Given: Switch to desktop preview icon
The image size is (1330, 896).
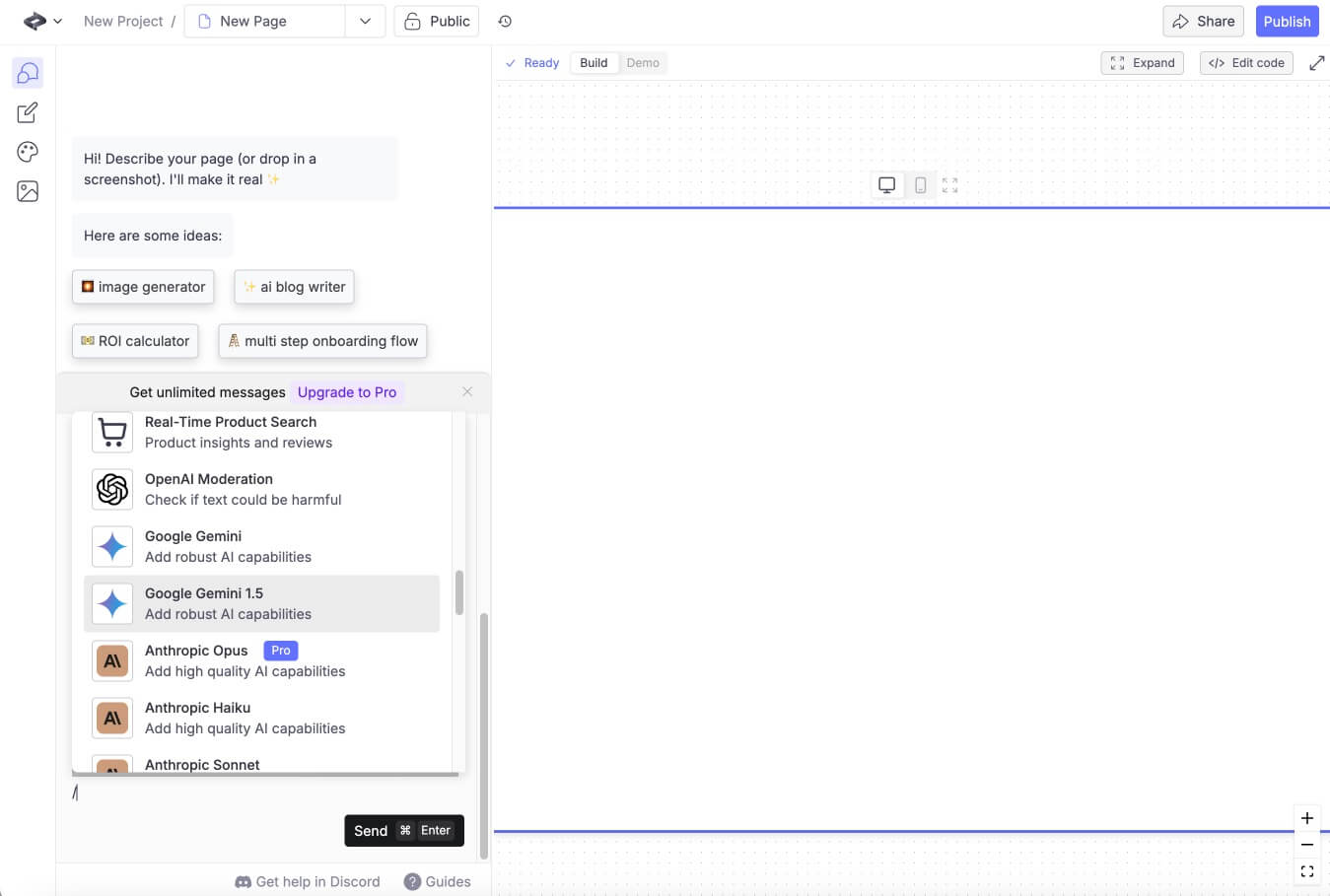Looking at the screenshot, I should [886, 185].
